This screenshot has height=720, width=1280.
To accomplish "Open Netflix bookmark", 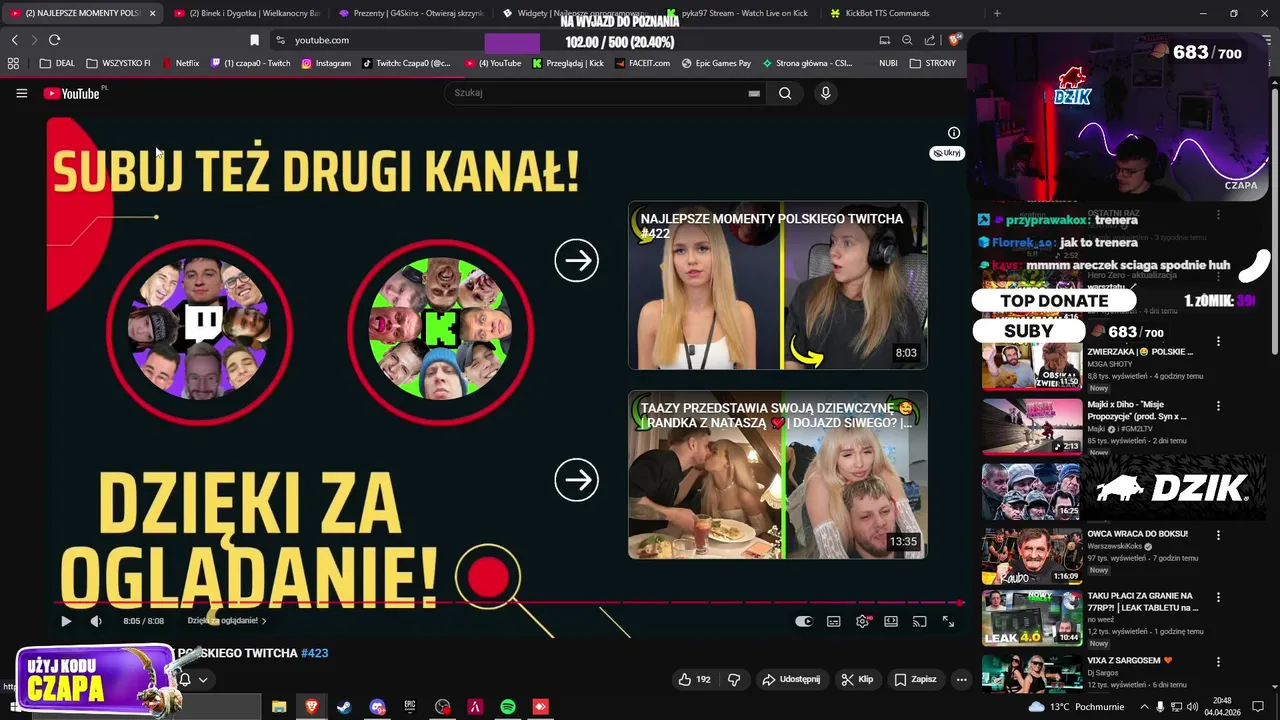I will coord(180,63).
